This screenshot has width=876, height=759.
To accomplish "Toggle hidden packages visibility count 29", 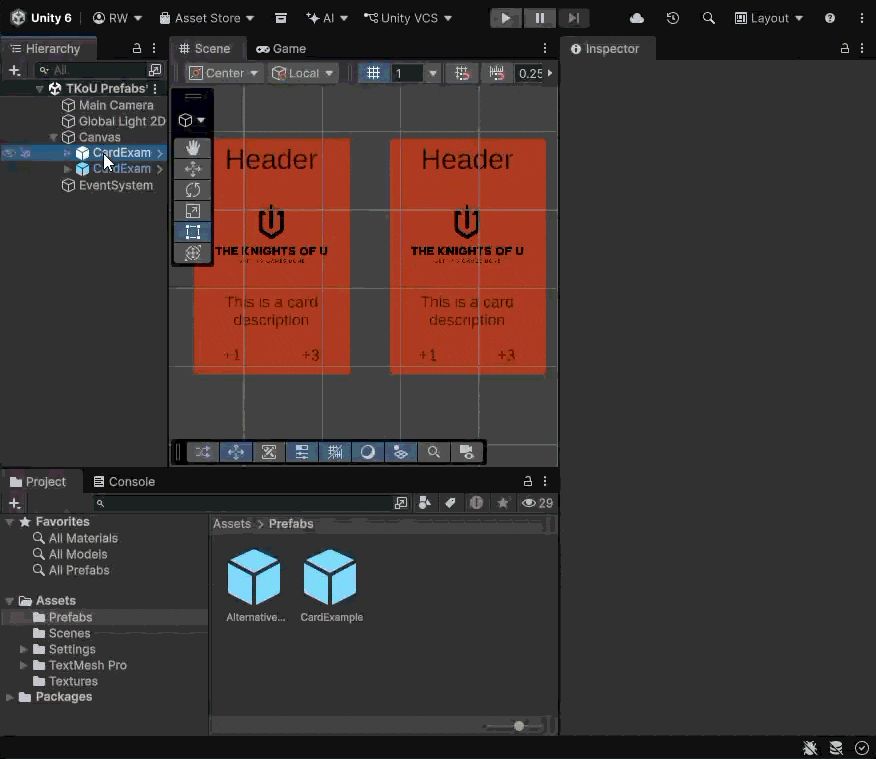I will (537, 503).
